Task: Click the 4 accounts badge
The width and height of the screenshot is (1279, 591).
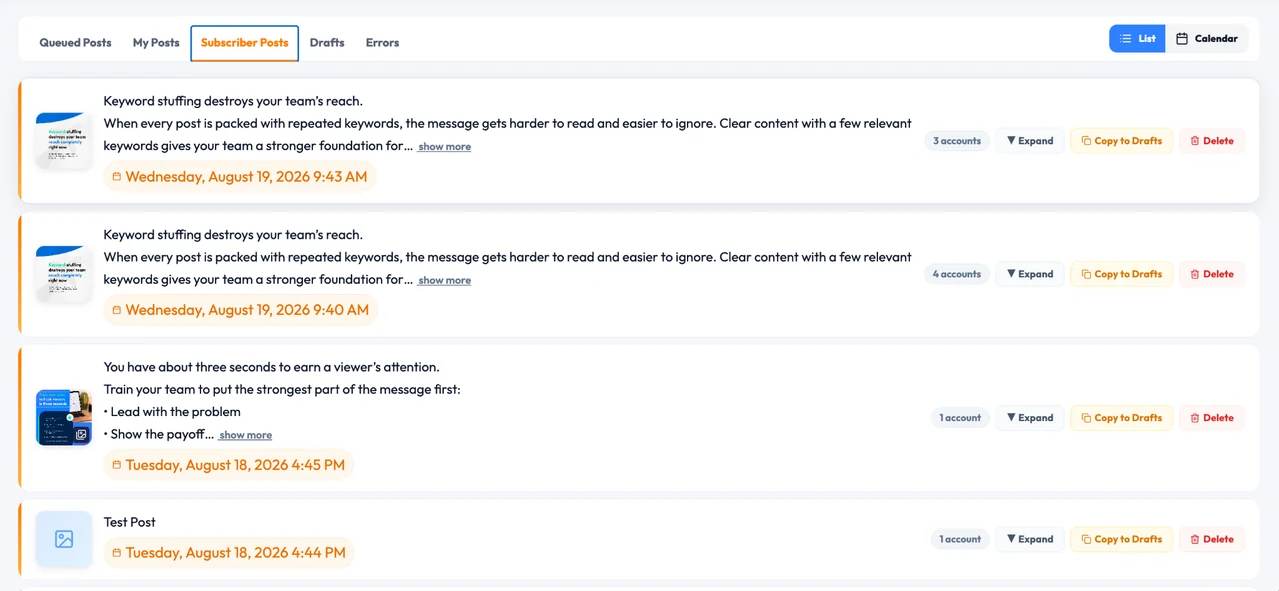Action: pos(957,274)
